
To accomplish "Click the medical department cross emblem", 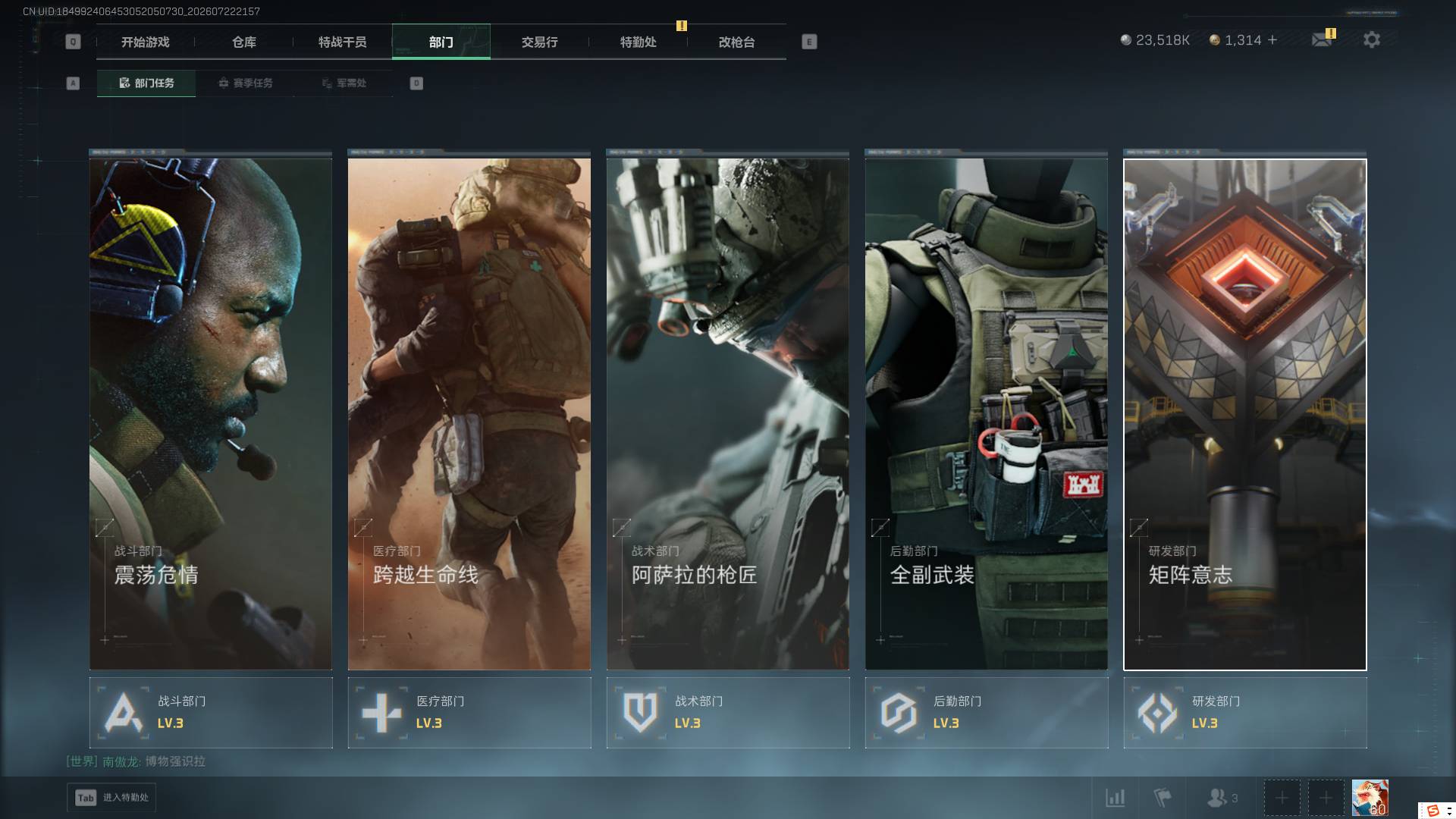I will tap(381, 713).
